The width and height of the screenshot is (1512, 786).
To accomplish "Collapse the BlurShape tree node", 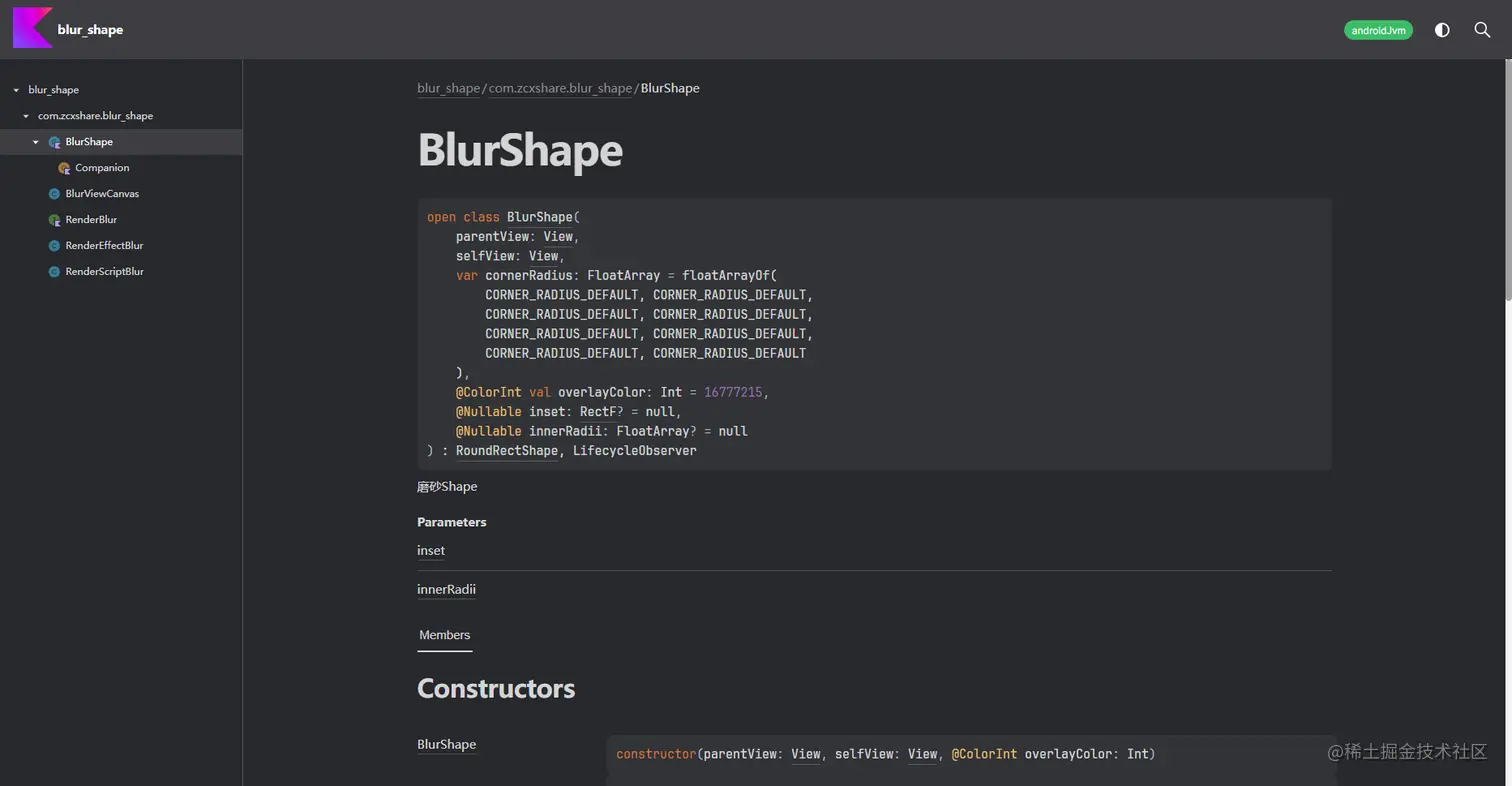I will pos(36,141).
